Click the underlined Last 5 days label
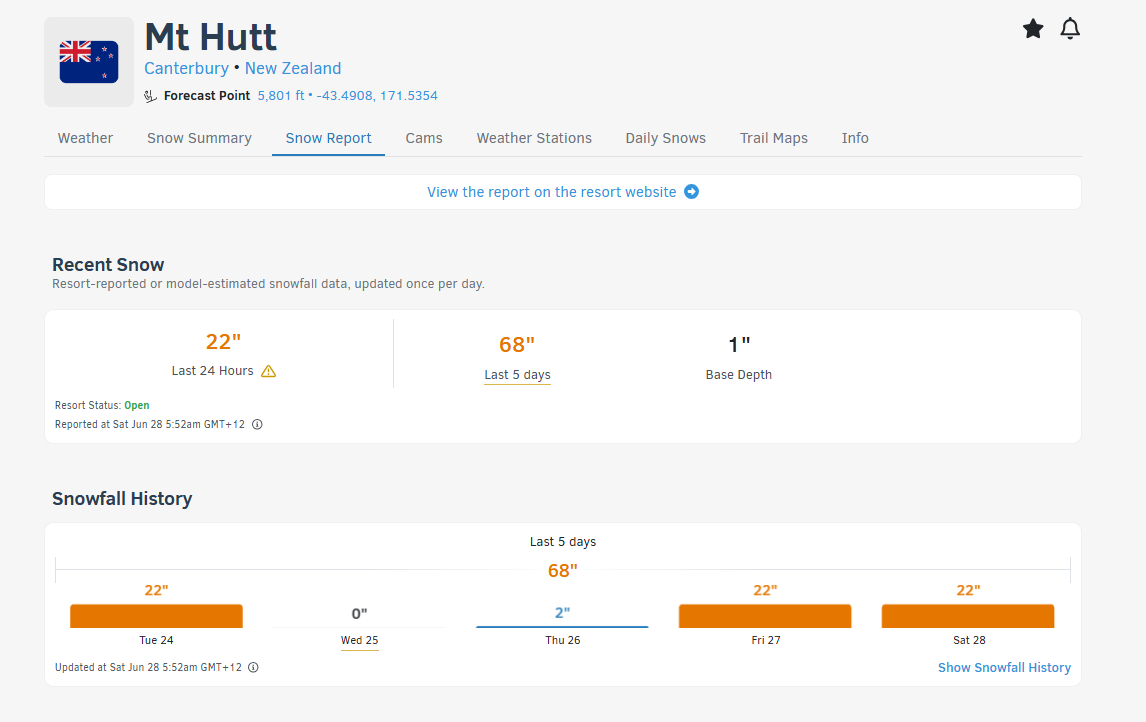This screenshot has height=722, width=1146. click(517, 375)
